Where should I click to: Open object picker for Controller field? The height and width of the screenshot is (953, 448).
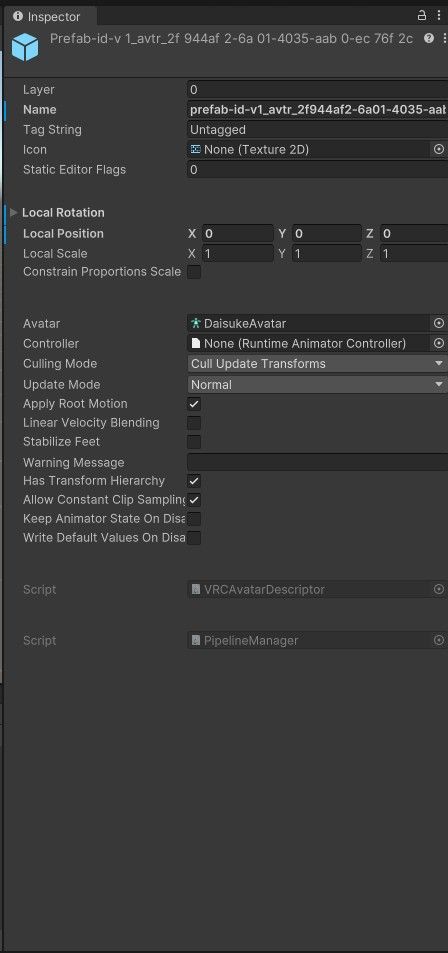(x=439, y=343)
